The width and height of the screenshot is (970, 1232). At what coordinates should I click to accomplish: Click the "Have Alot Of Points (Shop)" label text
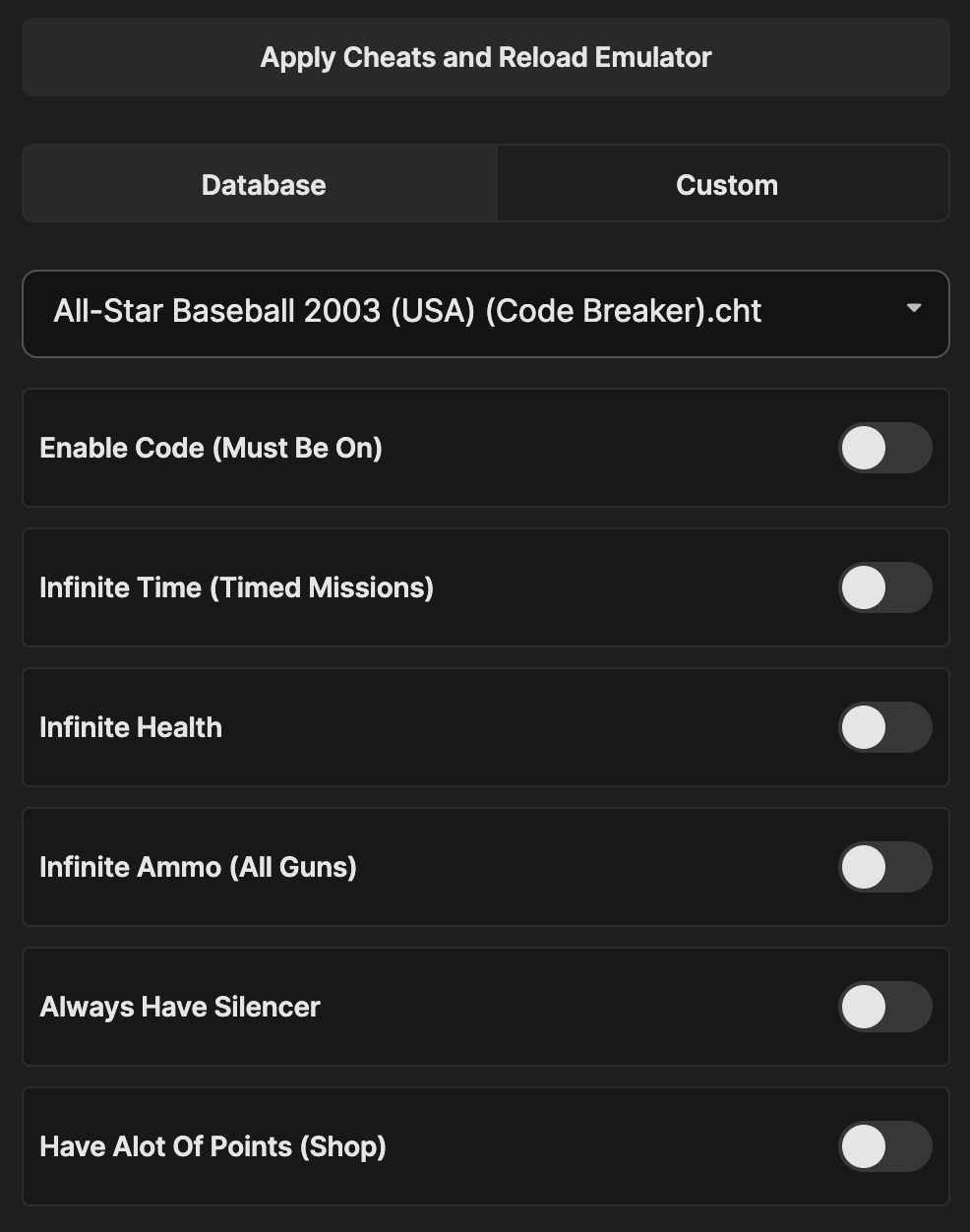click(212, 1147)
